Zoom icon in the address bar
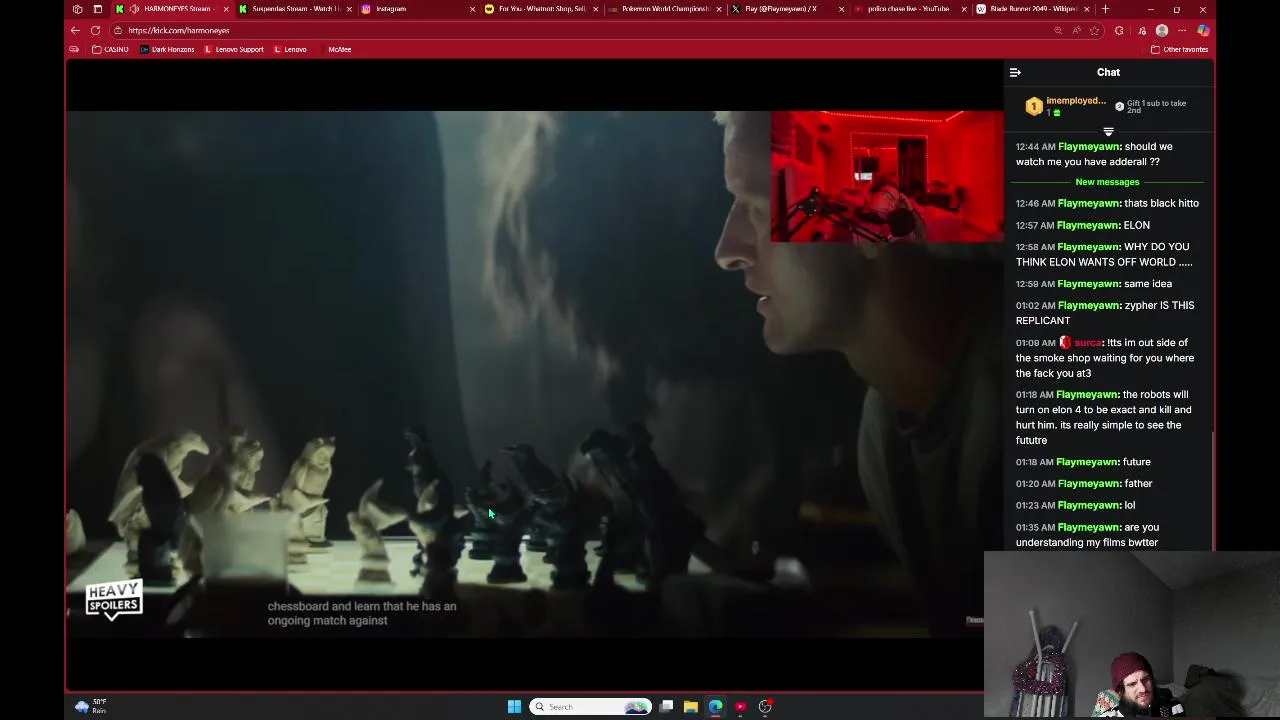Image resolution: width=1280 pixels, height=720 pixels. click(1058, 30)
